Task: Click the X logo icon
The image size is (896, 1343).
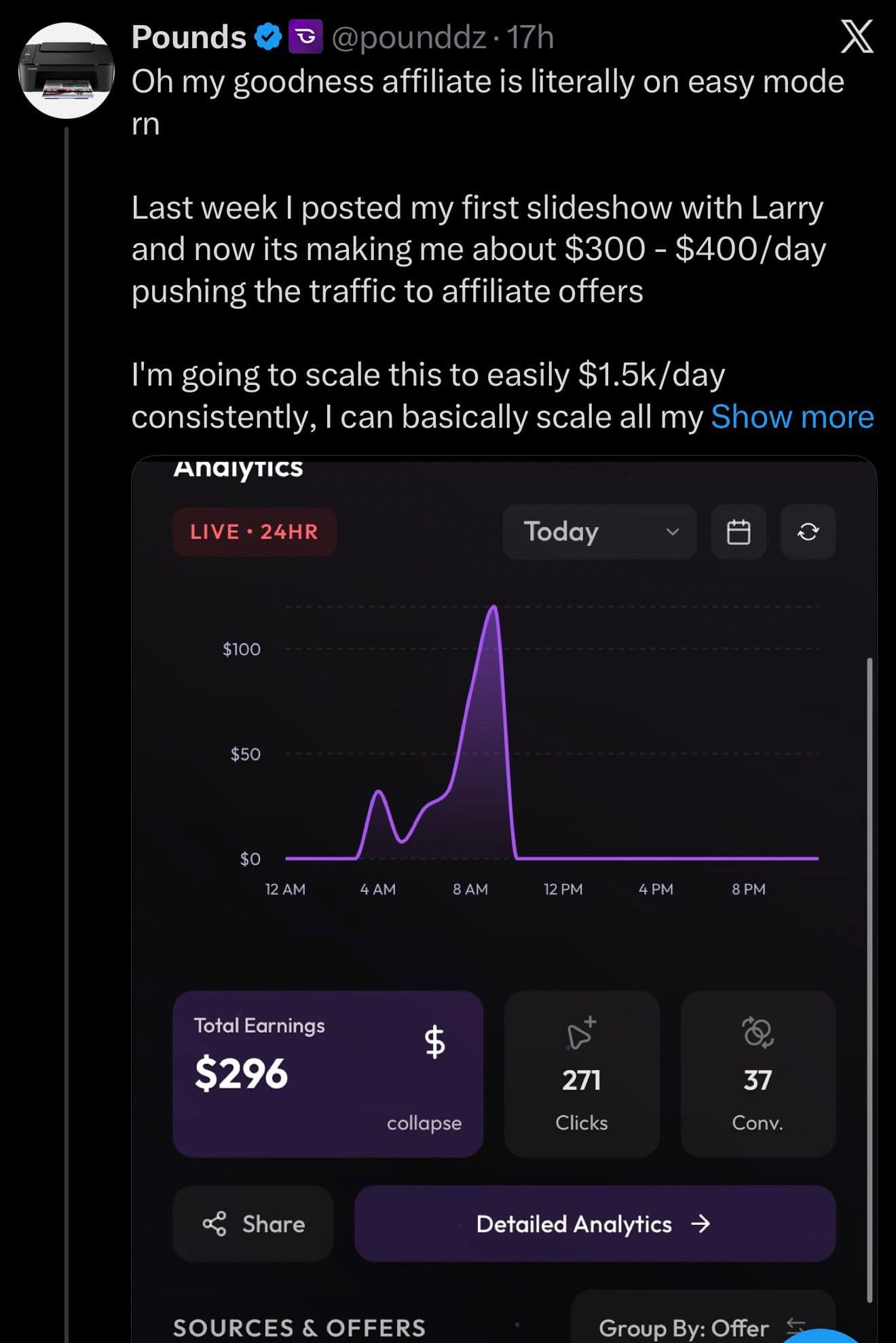Action: pyautogui.click(x=857, y=37)
